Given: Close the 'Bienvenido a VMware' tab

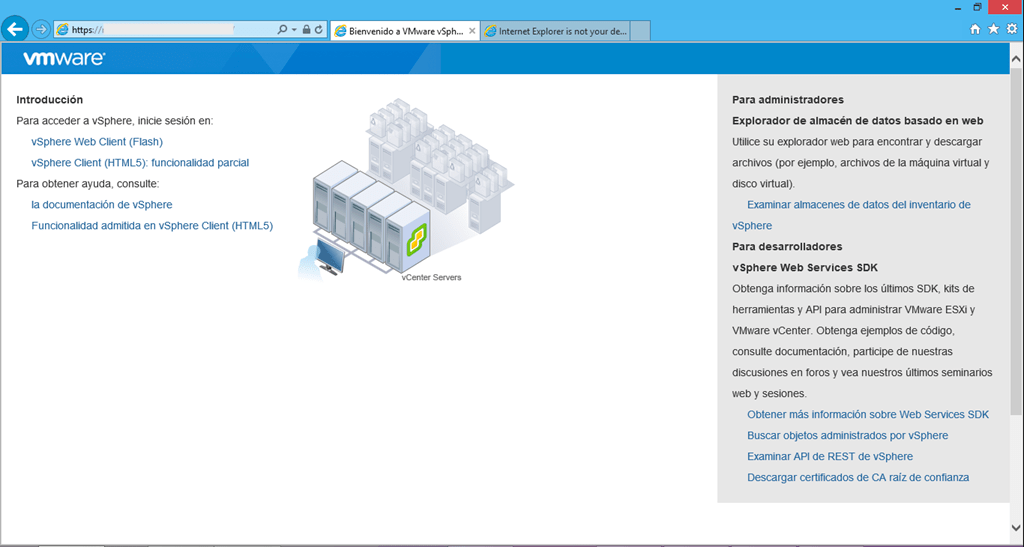Looking at the screenshot, I should tap(472, 31).
